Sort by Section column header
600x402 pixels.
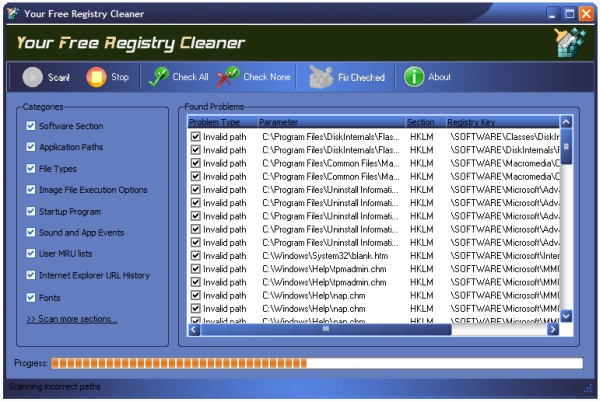[x=426, y=122]
